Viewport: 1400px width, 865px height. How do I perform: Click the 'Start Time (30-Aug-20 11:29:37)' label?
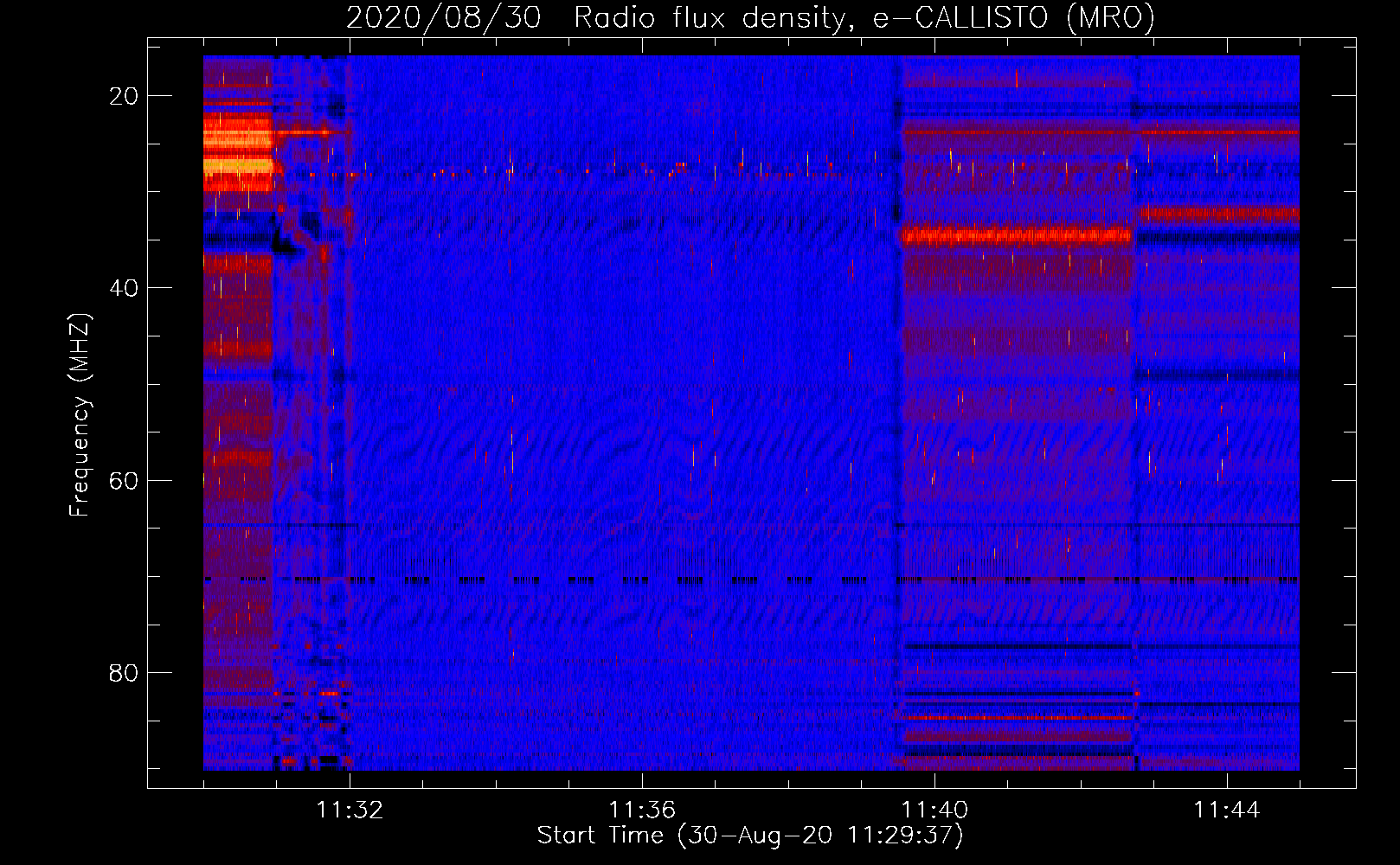click(750, 836)
